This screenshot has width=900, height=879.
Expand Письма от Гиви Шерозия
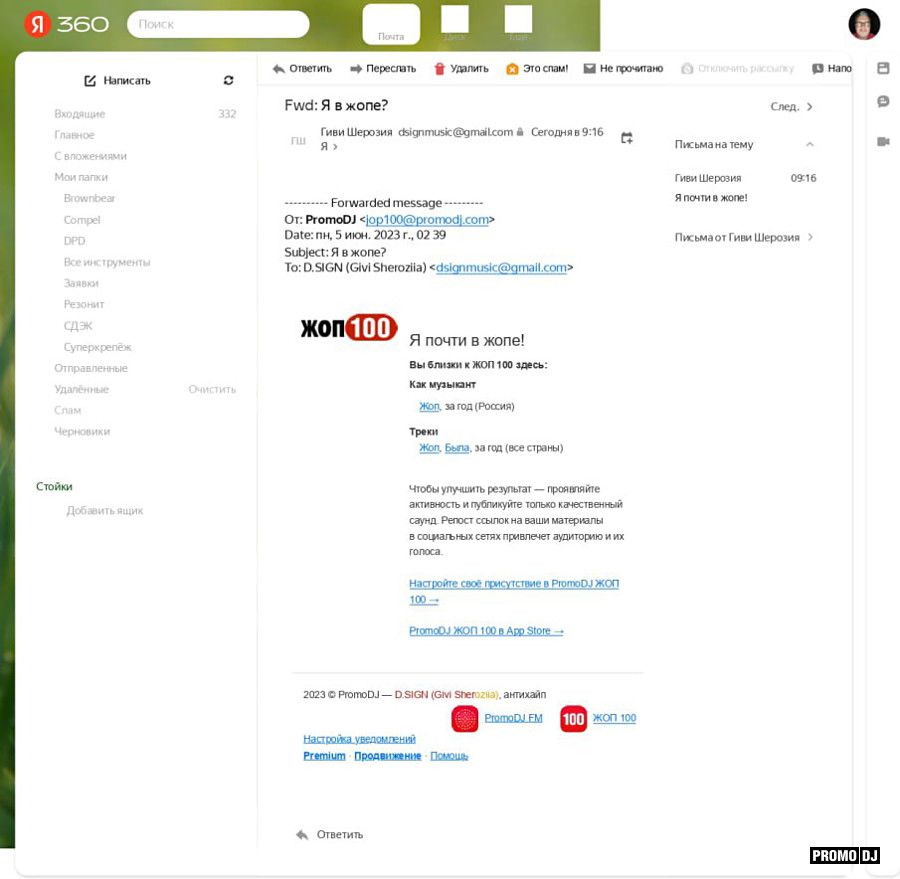809,238
